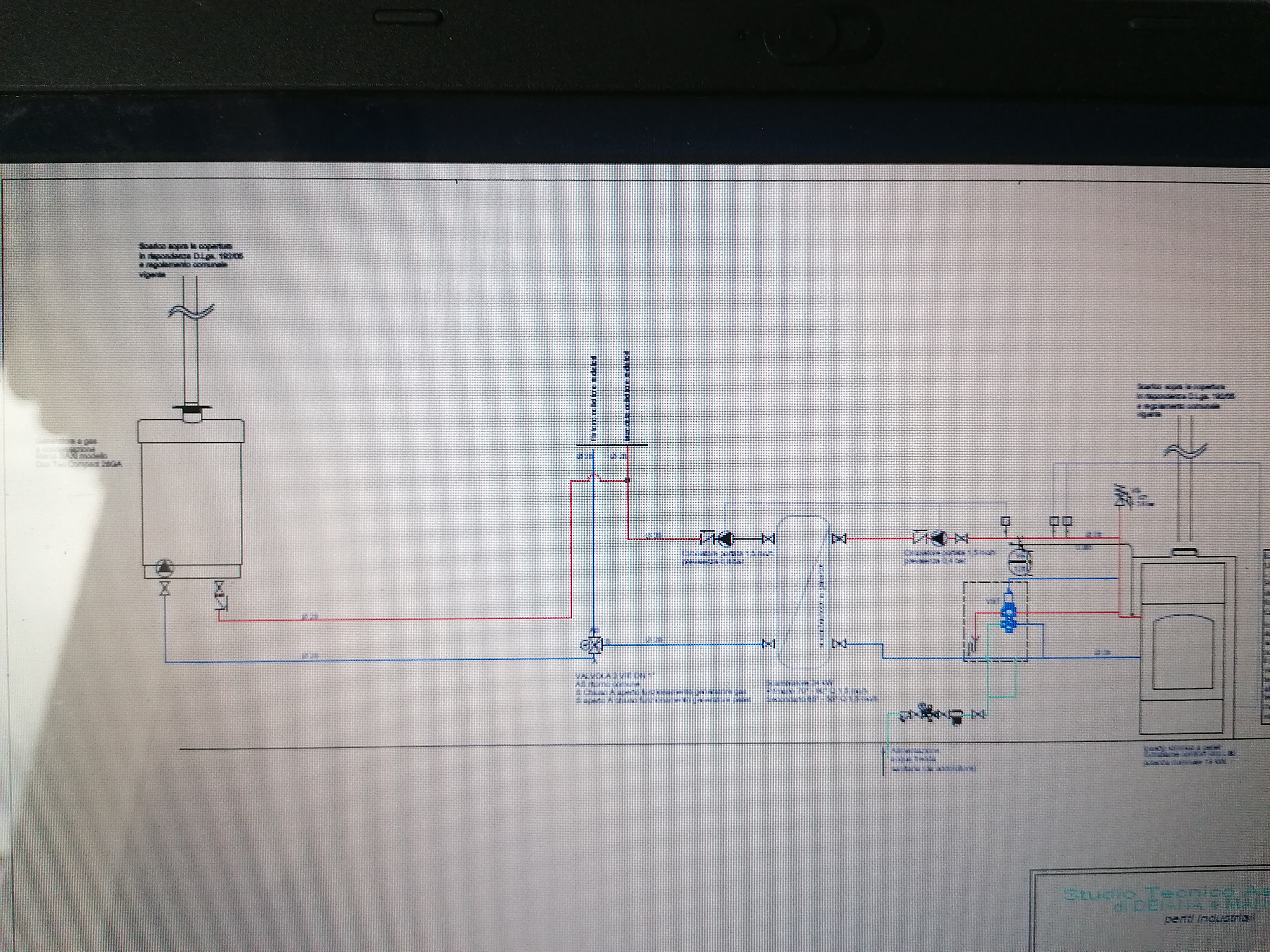
Task: Click the valve right of second circulator
Action: click(x=961, y=538)
